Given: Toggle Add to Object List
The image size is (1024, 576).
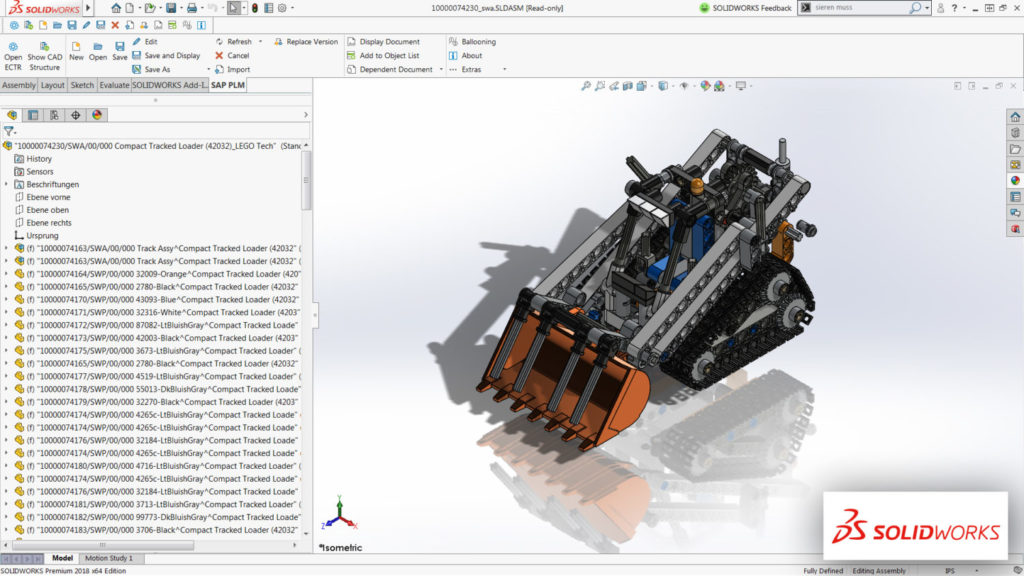Looking at the screenshot, I should 385,55.
